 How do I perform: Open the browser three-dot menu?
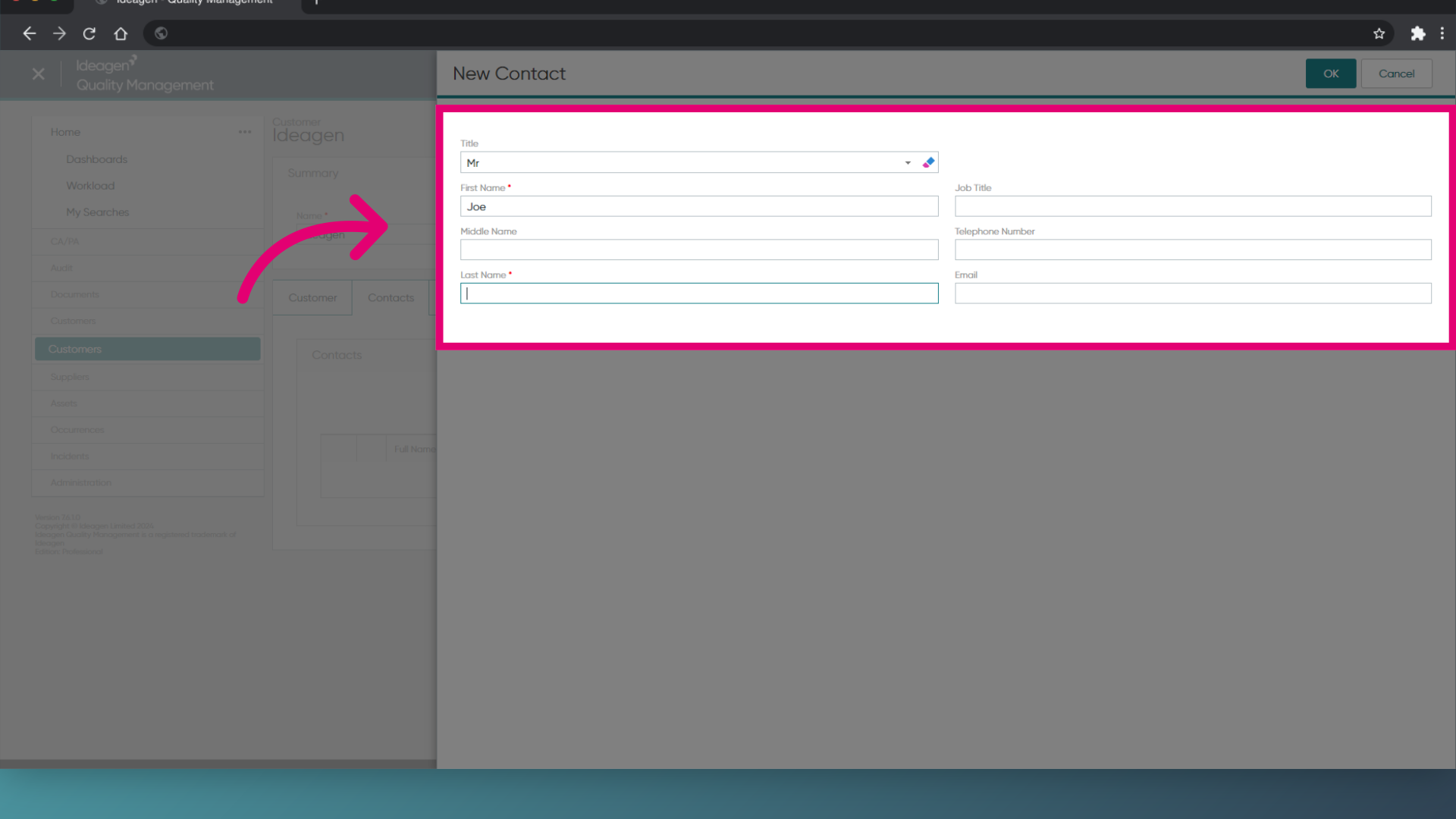pyautogui.click(x=1442, y=33)
